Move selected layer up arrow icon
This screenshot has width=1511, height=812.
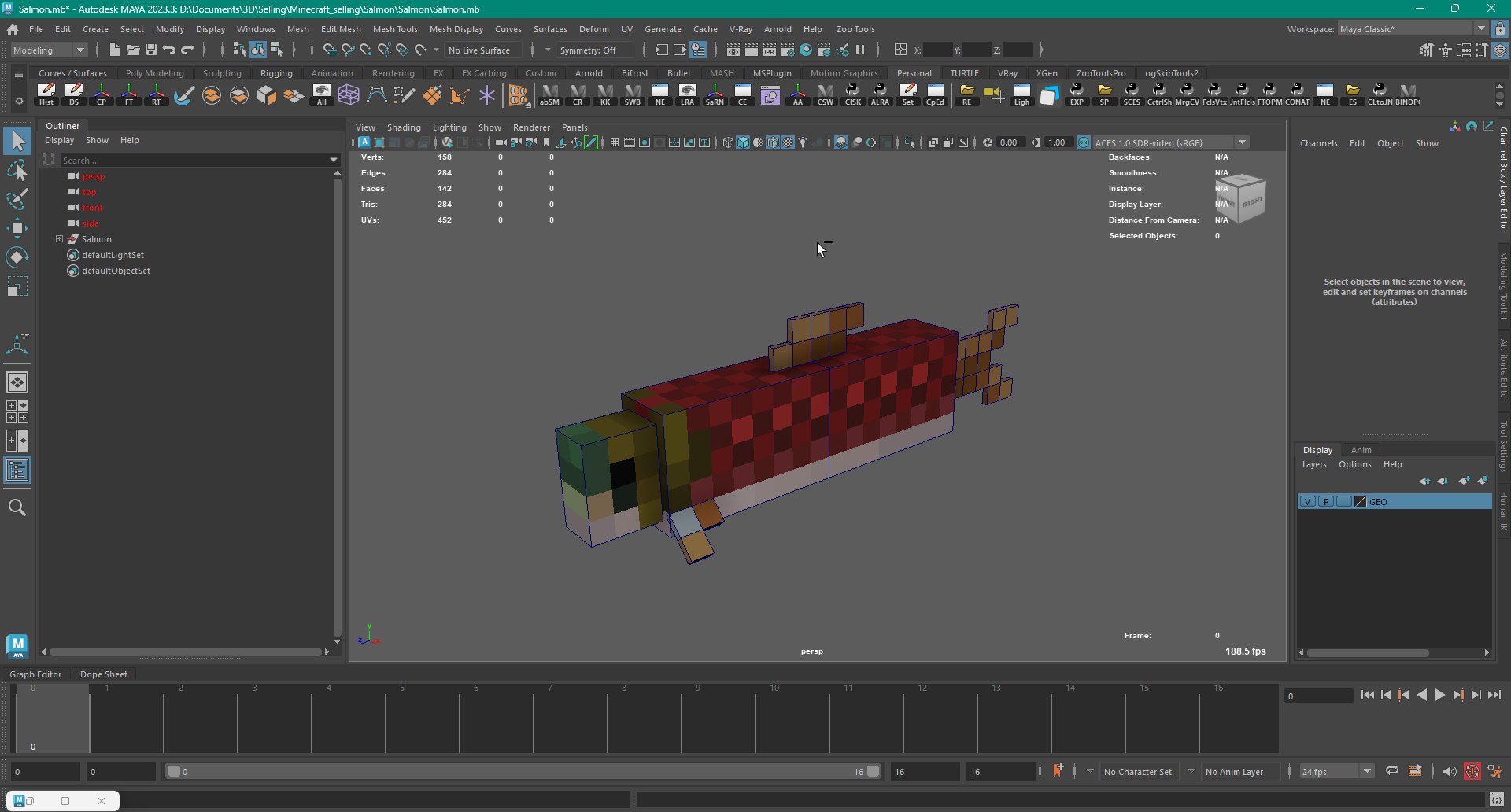pyautogui.click(x=1424, y=481)
